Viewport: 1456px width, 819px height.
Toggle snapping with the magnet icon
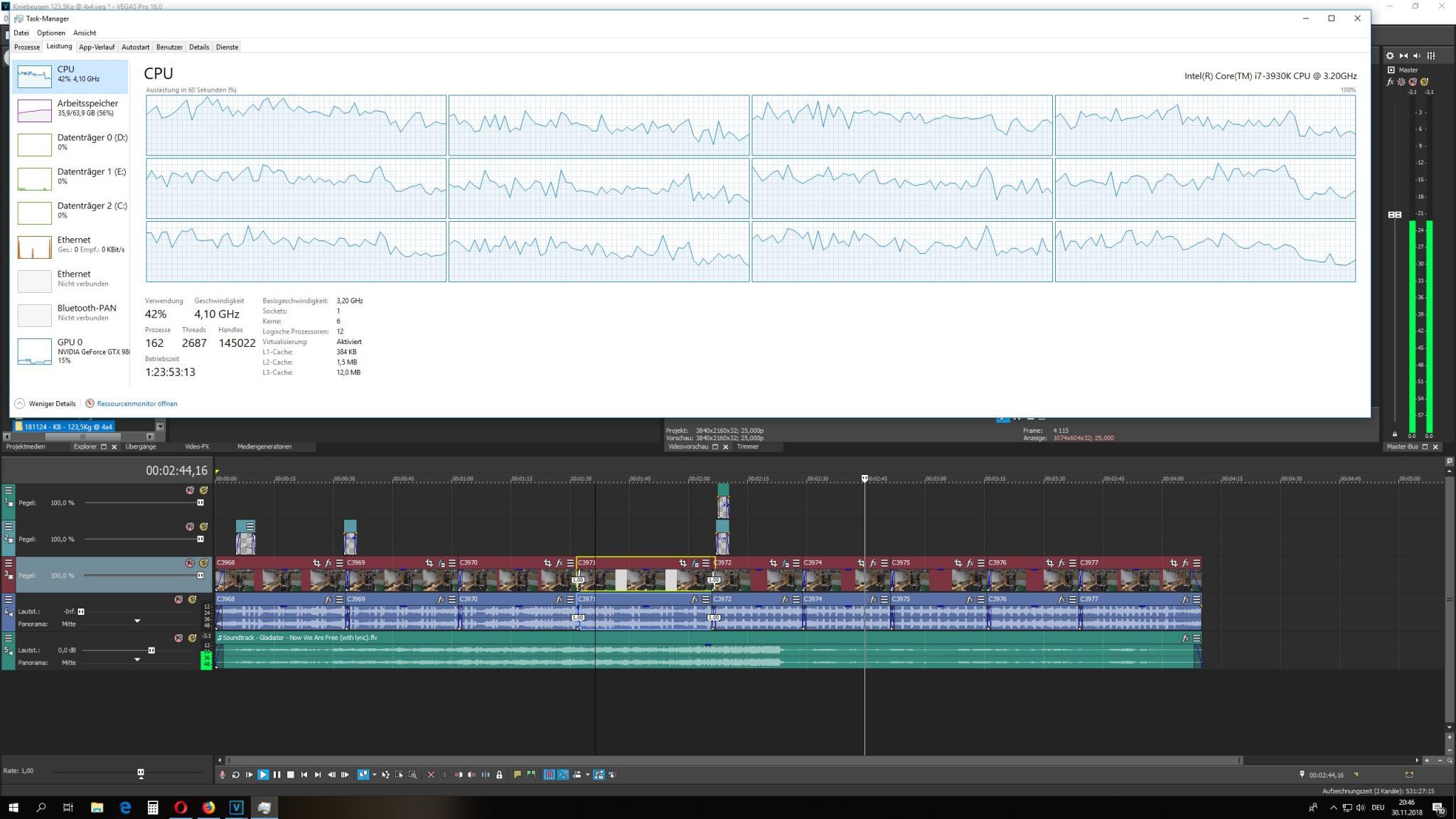coord(550,774)
